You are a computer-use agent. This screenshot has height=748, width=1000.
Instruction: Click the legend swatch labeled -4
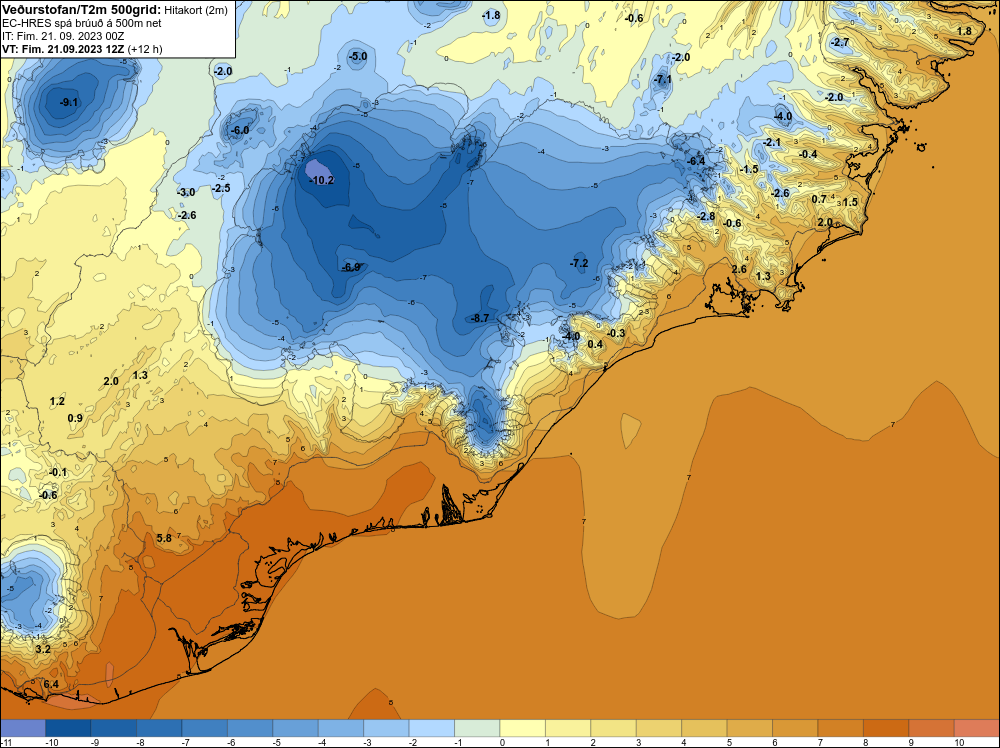coord(341,728)
